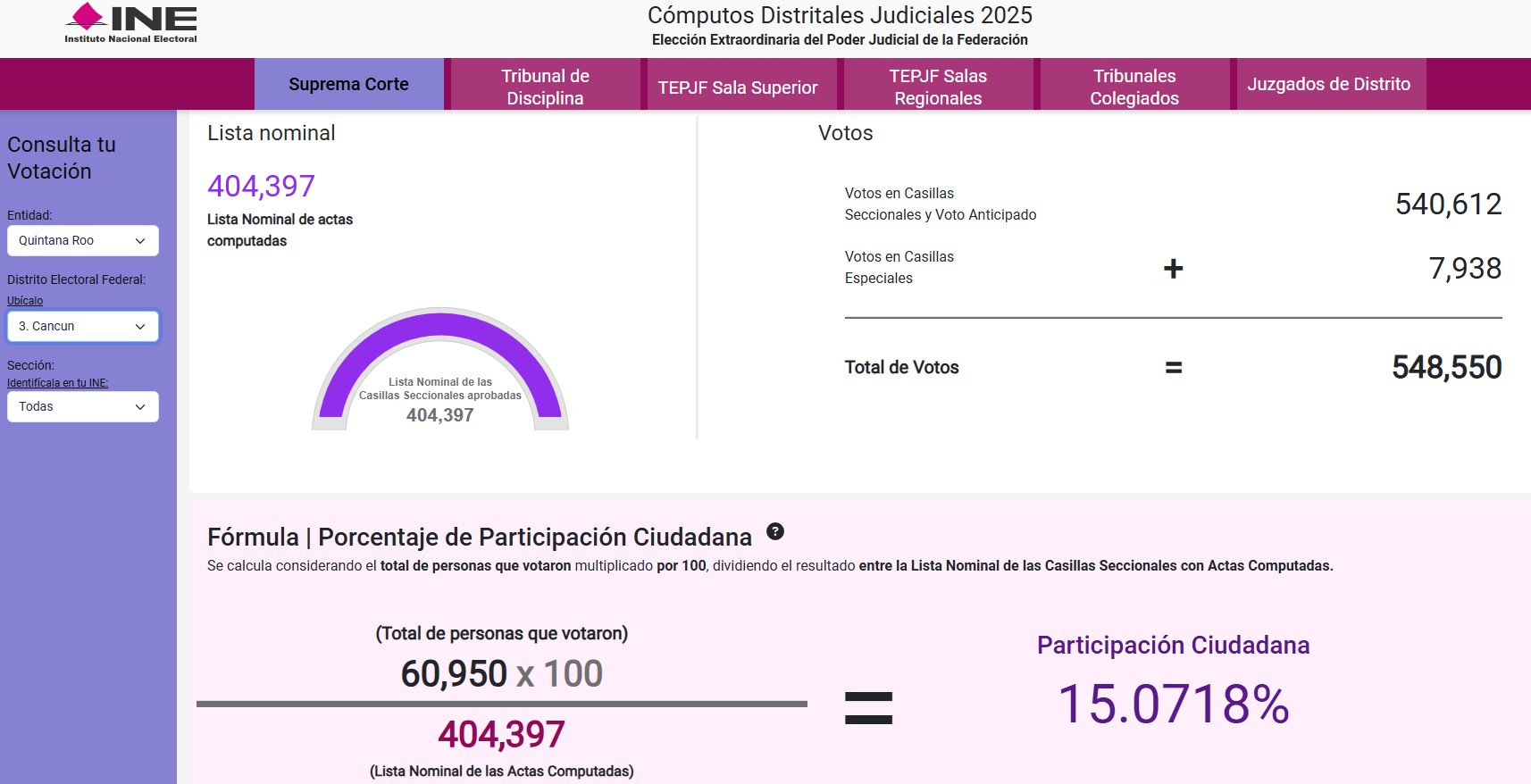The height and width of the screenshot is (784, 1531).
Task: Expand the Entidad dropdown showing Quintana Roo
Action: pos(82,240)
